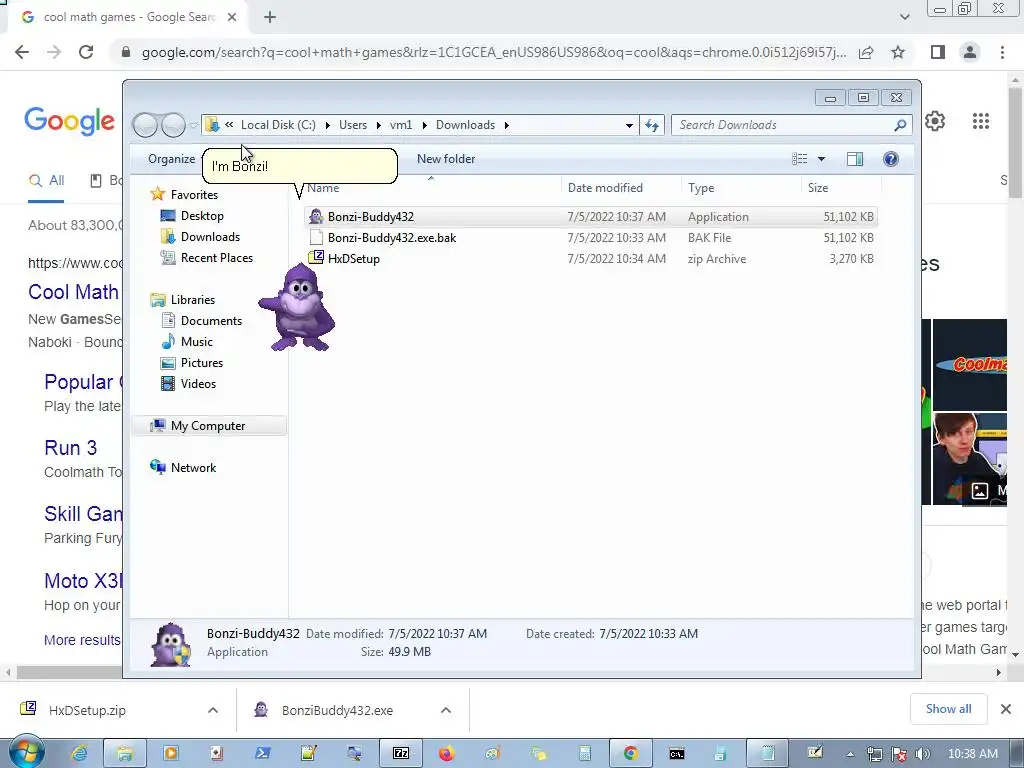Open the Chrome profile avatar
This screenshot has width=1024, height=768.
[x=970, y=52]
